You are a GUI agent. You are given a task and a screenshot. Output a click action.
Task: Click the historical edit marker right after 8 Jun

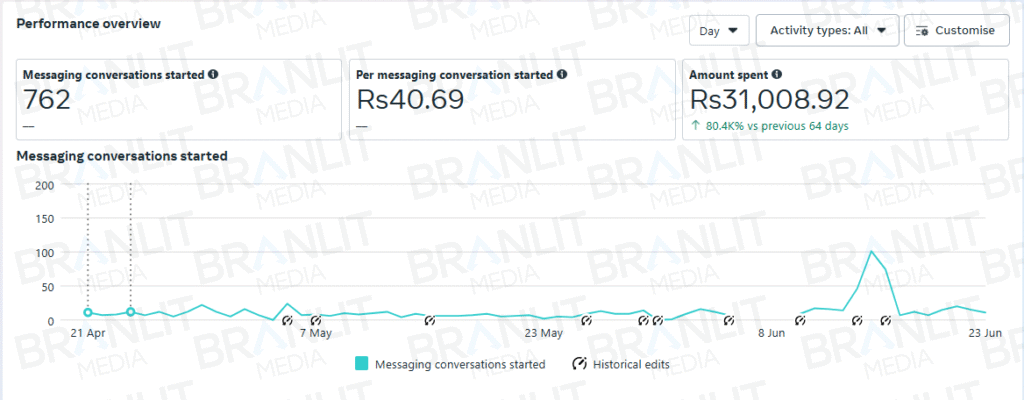click(x=800, y=320)
